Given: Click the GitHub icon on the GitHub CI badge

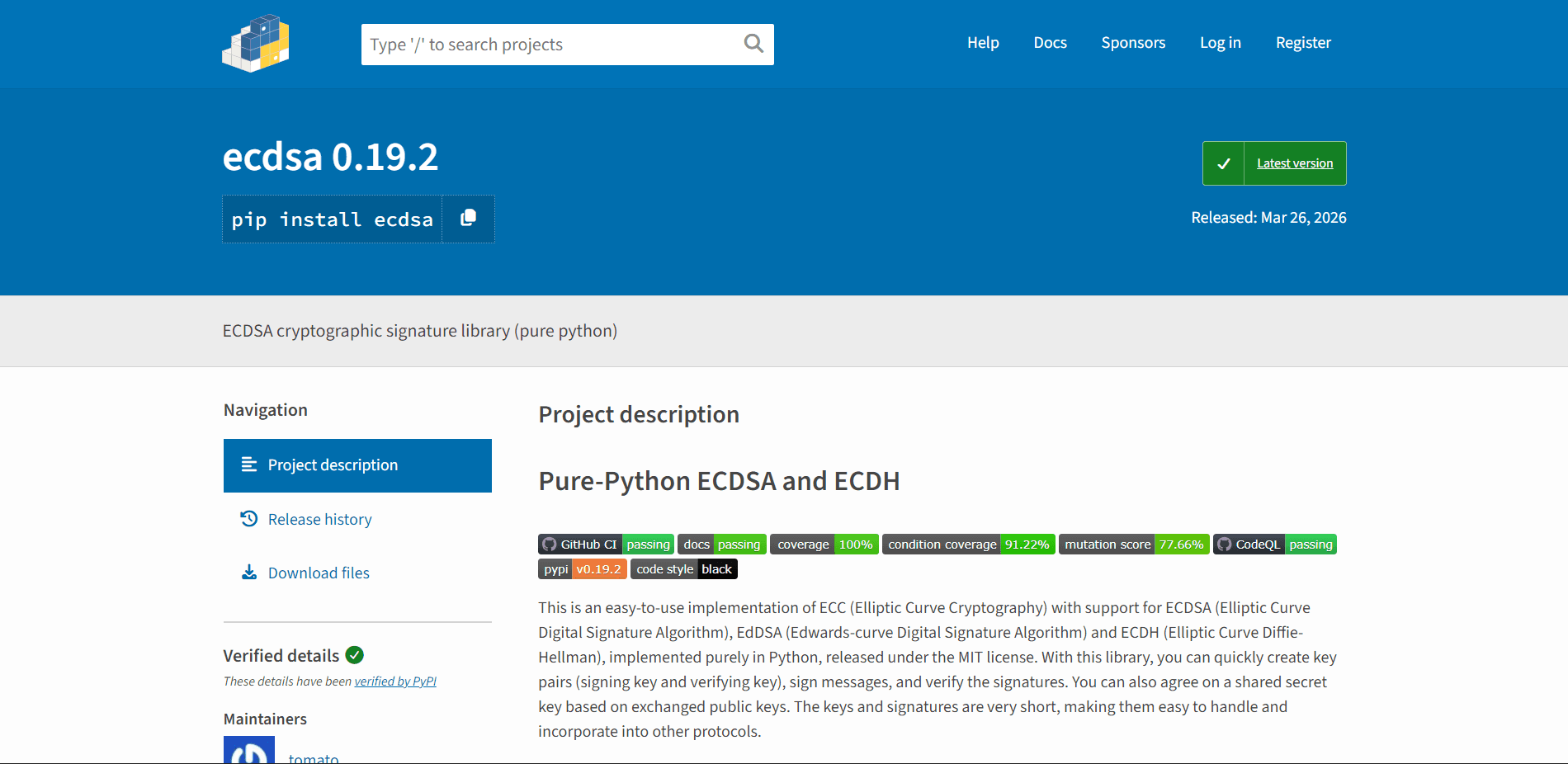Looking at the screenshot, I should coord(550,544).
